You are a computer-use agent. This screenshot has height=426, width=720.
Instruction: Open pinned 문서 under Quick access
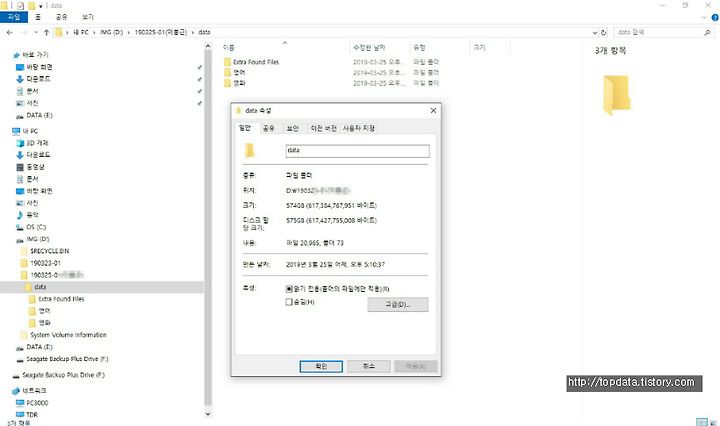28,91
